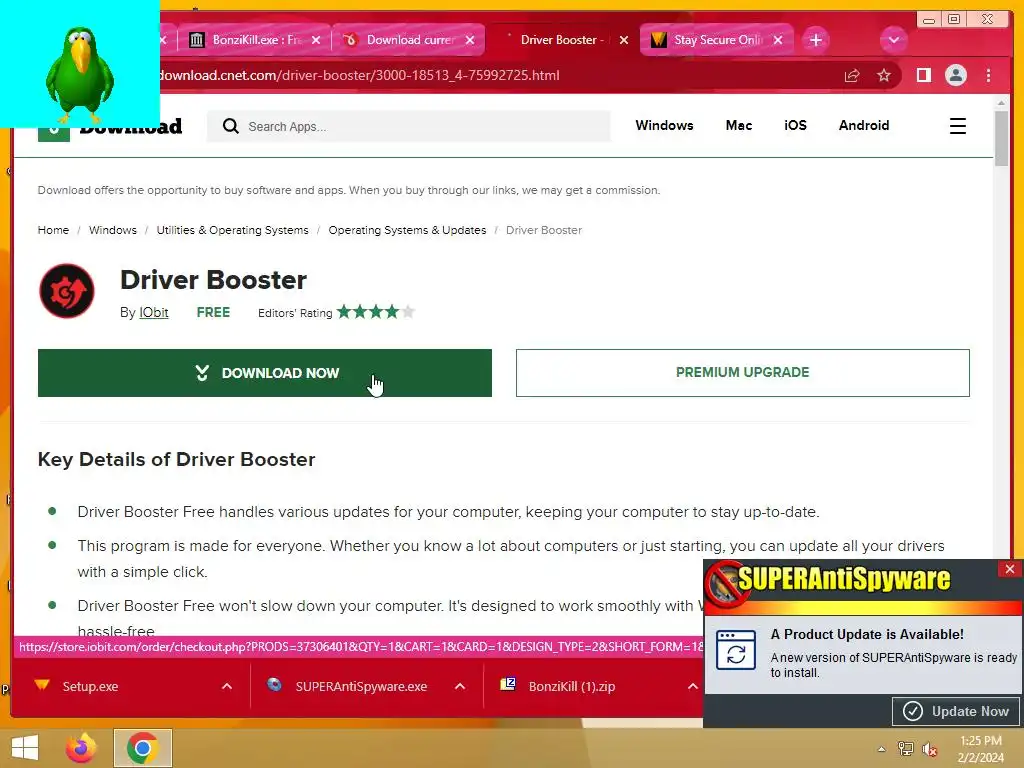
Task: Close the Driver Booster tab
Action: point(624,40)
